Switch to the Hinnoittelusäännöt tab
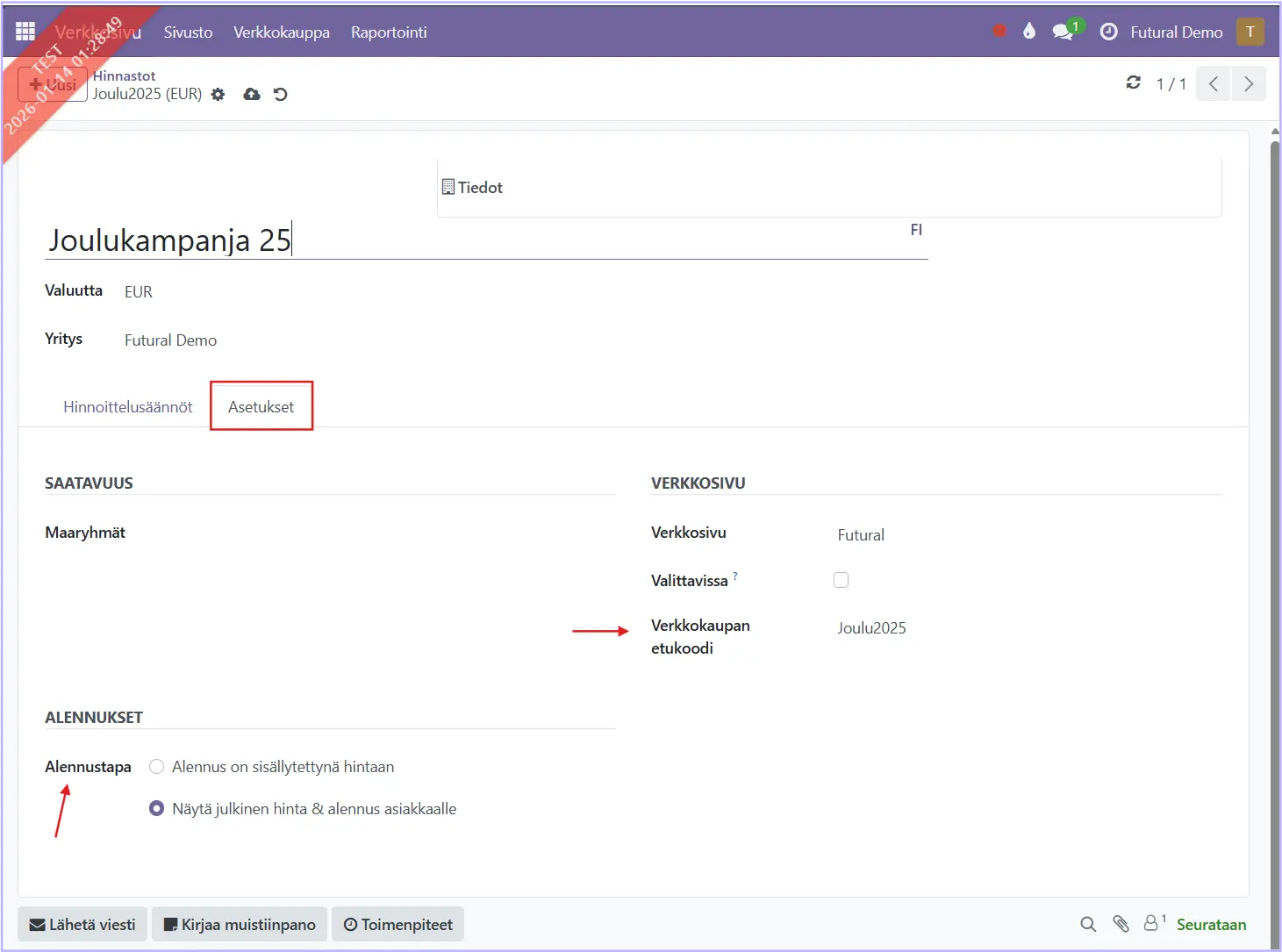Viewport: 1282px width, 952px height. point(128,407)
